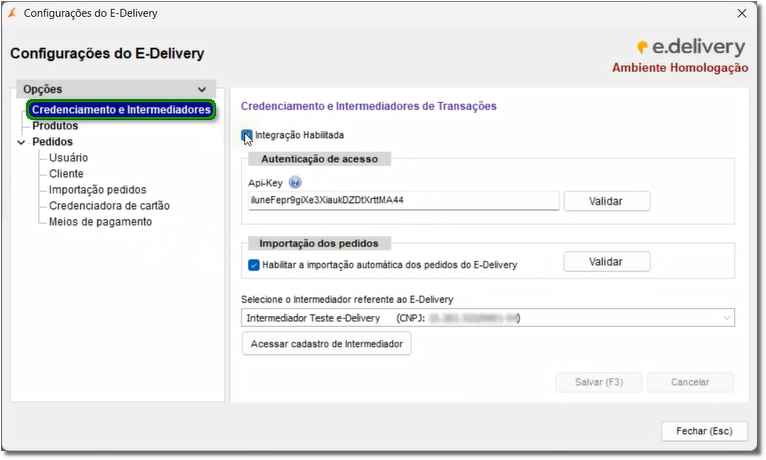Toggle the Integração Habilitada checkbox
The width and height of the screenshot is (766, 460).
pyautogui.click(x=247, y=135)
